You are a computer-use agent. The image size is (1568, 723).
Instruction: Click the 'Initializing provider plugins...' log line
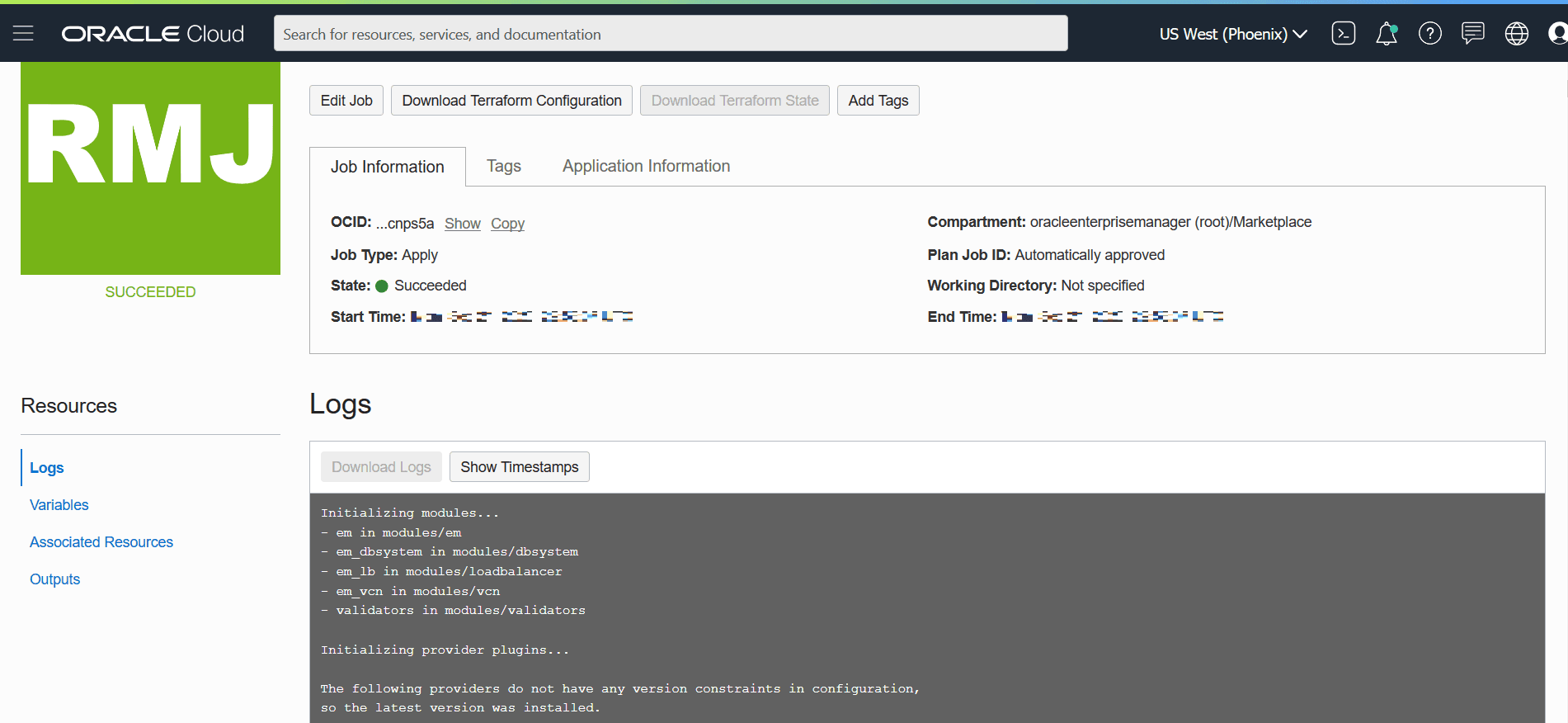445,650
